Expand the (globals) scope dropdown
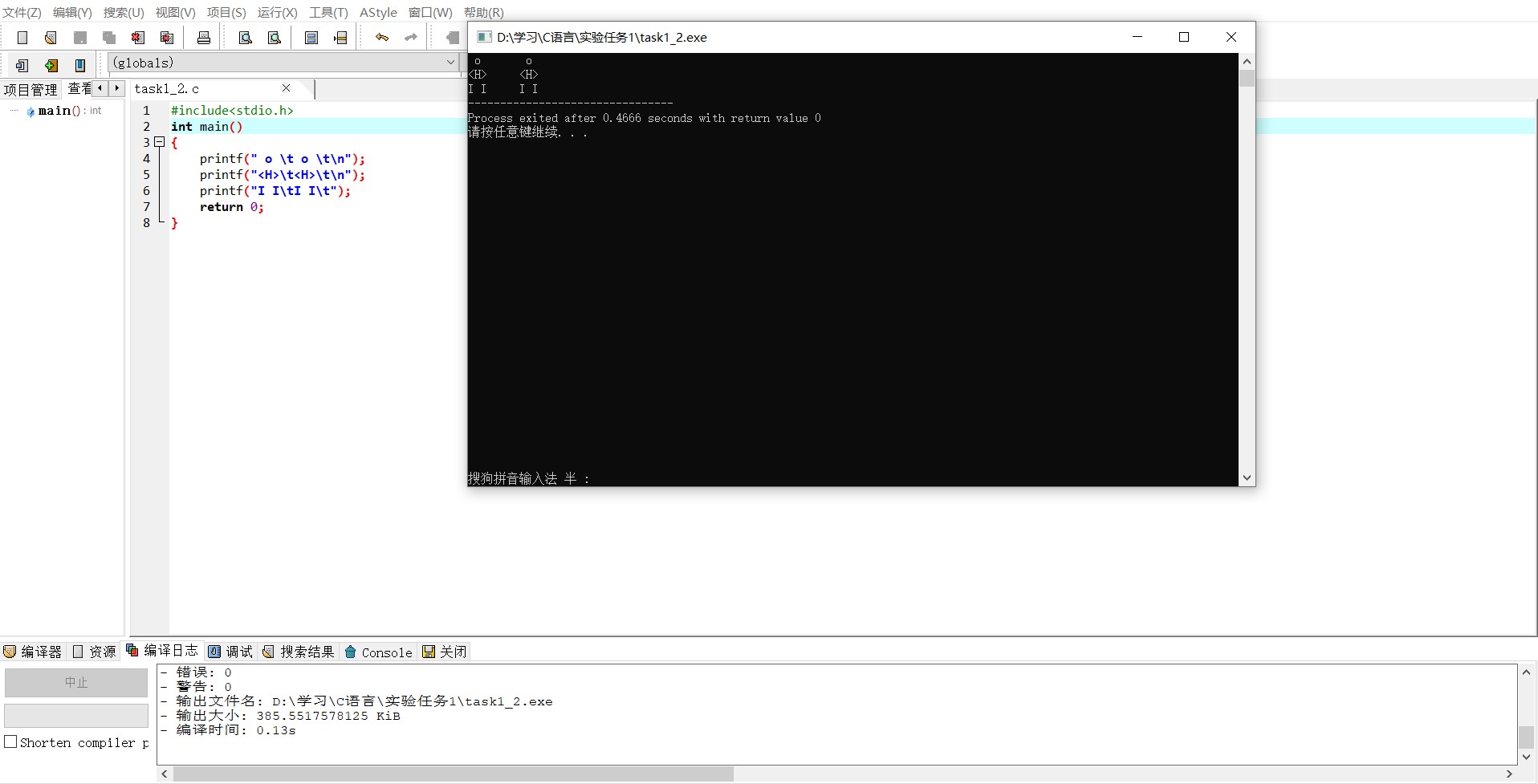This screenshot has height=784, width=1538. [x=450, y=63]
